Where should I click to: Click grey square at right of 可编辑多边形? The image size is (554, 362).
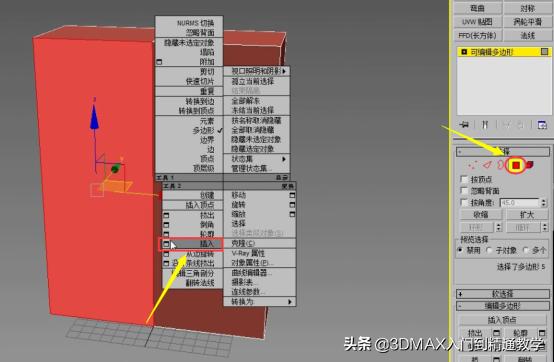pos(544,52)
